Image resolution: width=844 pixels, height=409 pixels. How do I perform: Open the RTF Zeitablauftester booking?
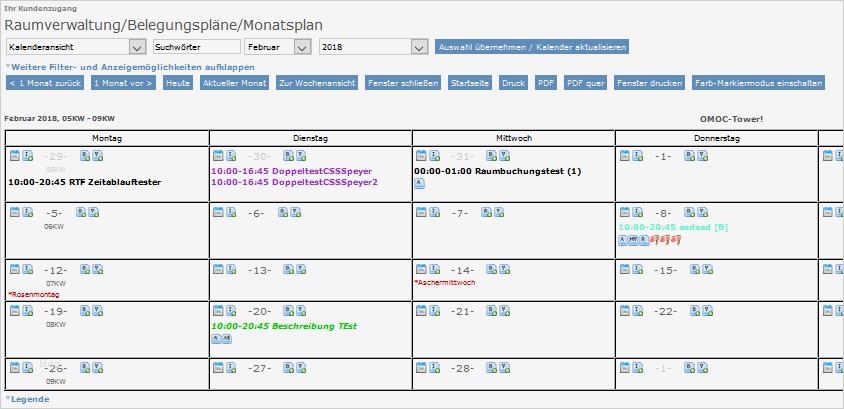pos(85,182)
